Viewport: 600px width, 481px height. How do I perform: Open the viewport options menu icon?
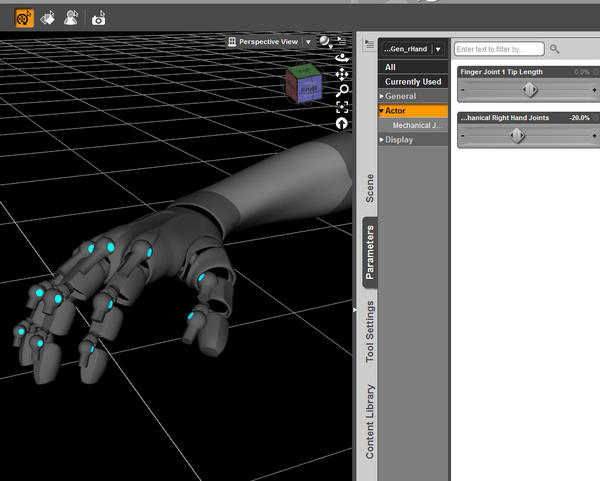[342, 41]
